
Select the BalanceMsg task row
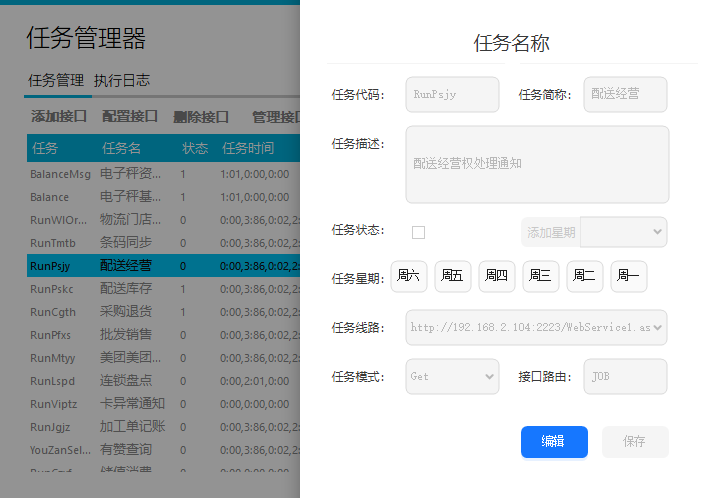[x=163, y=174]
